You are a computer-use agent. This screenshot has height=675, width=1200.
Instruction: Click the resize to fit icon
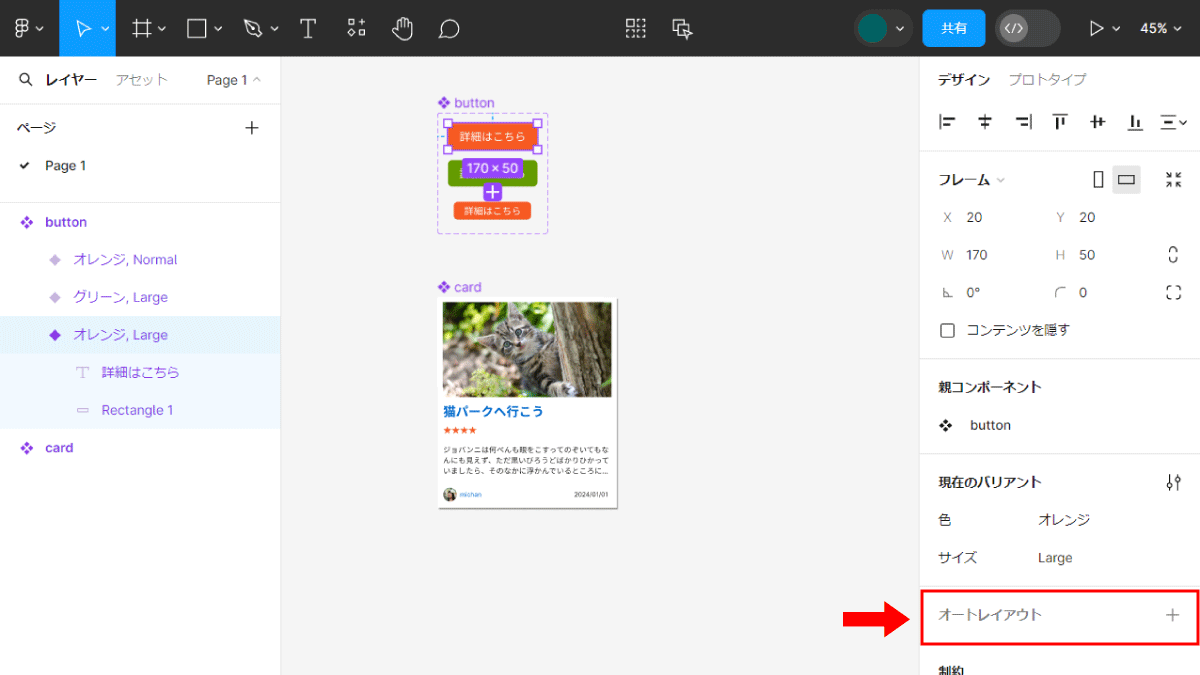pos(1174,180)
